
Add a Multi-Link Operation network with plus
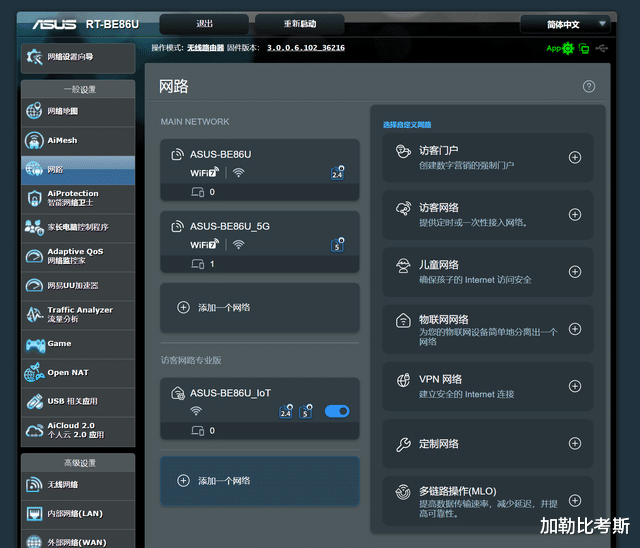(x=575, y=501)
